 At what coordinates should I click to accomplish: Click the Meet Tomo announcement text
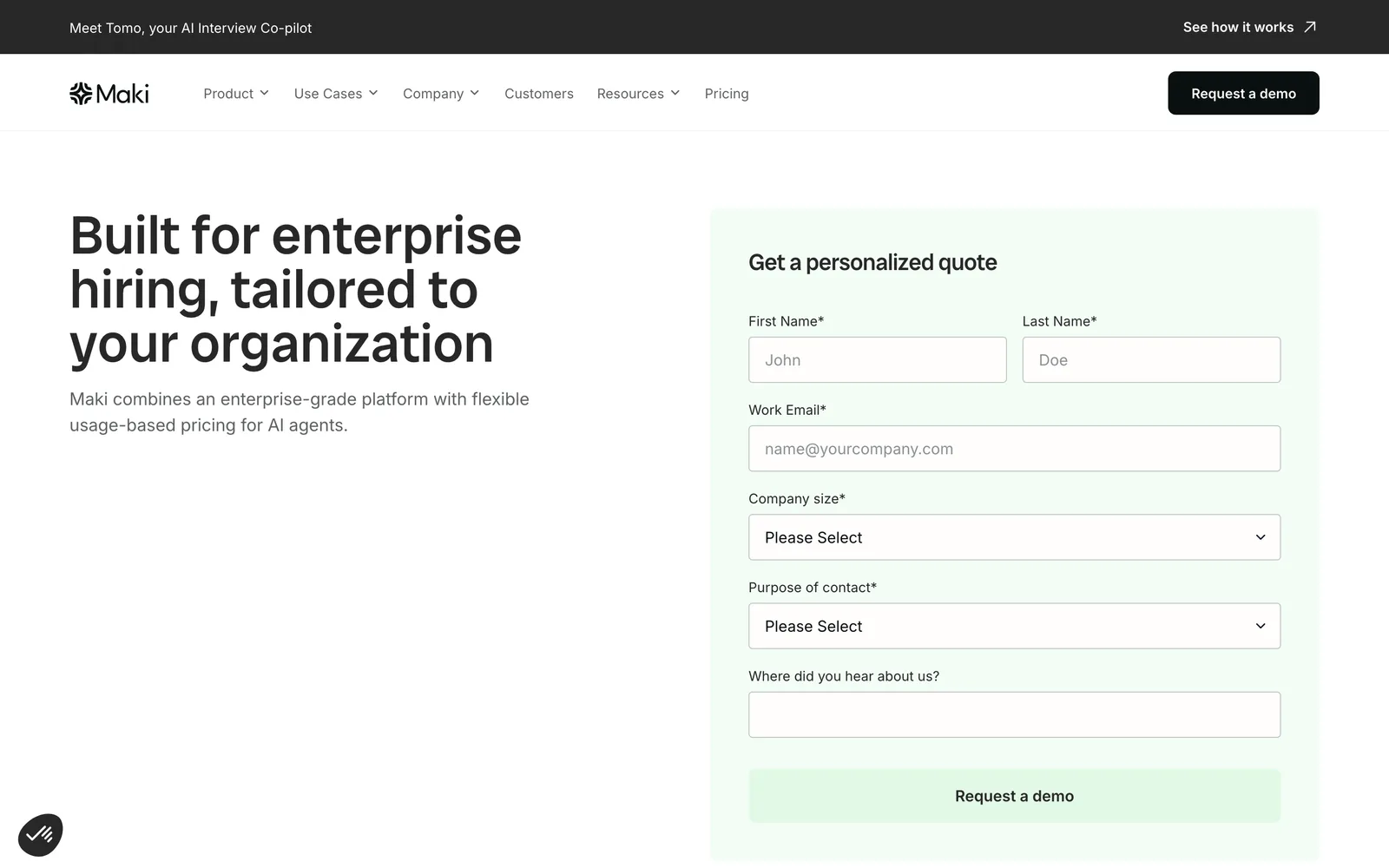(x=190, y=28)
